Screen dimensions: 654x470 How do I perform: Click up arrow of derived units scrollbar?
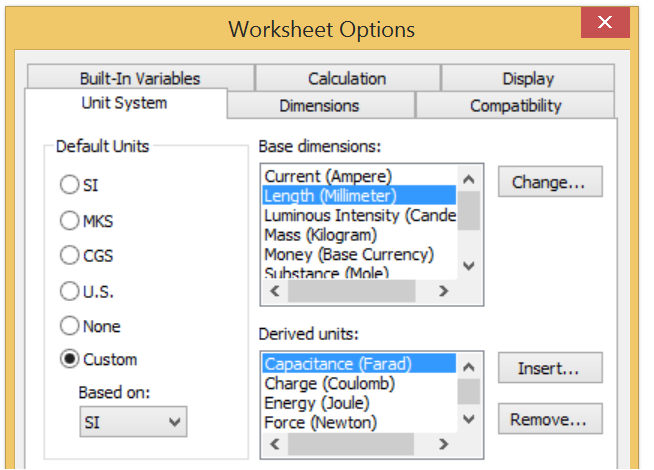pyautogui.click(x=469, y=367)
